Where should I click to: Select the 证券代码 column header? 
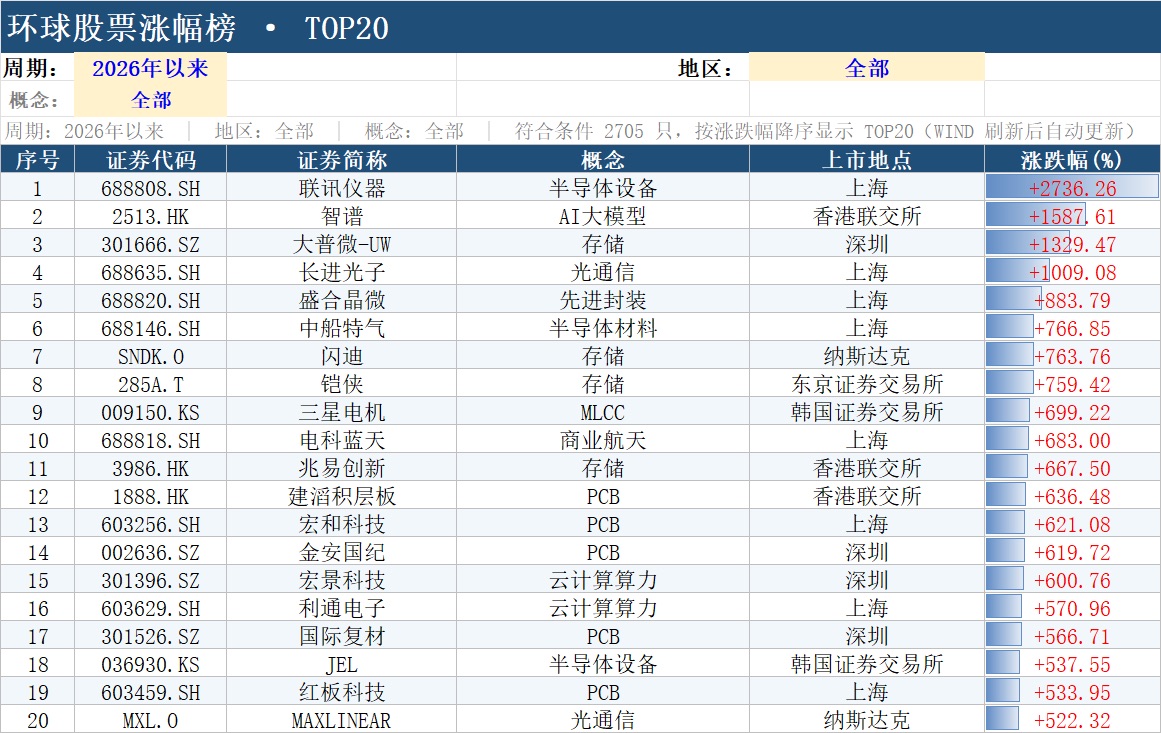(x=150, y=159)
